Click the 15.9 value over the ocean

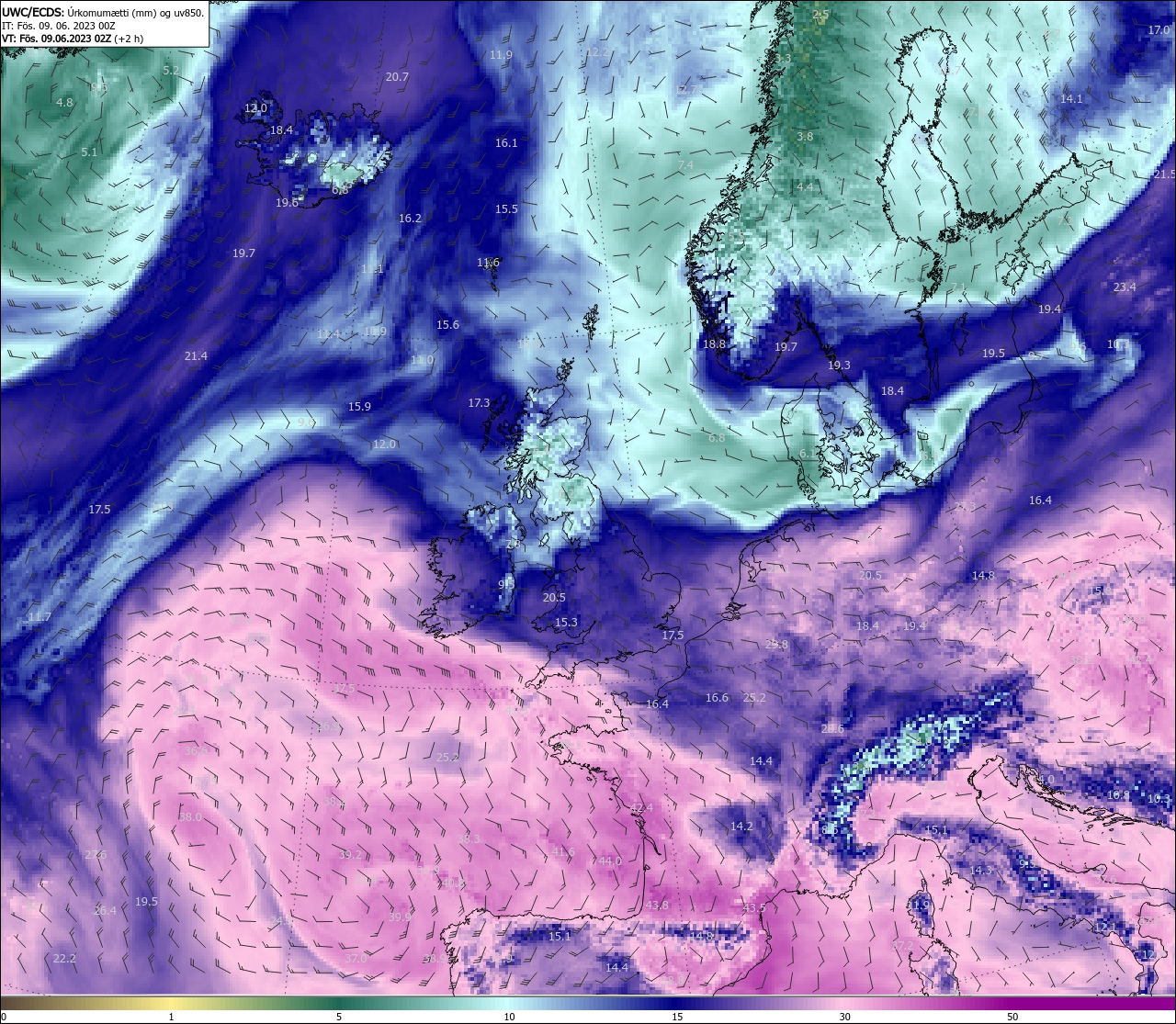[359, 407]
